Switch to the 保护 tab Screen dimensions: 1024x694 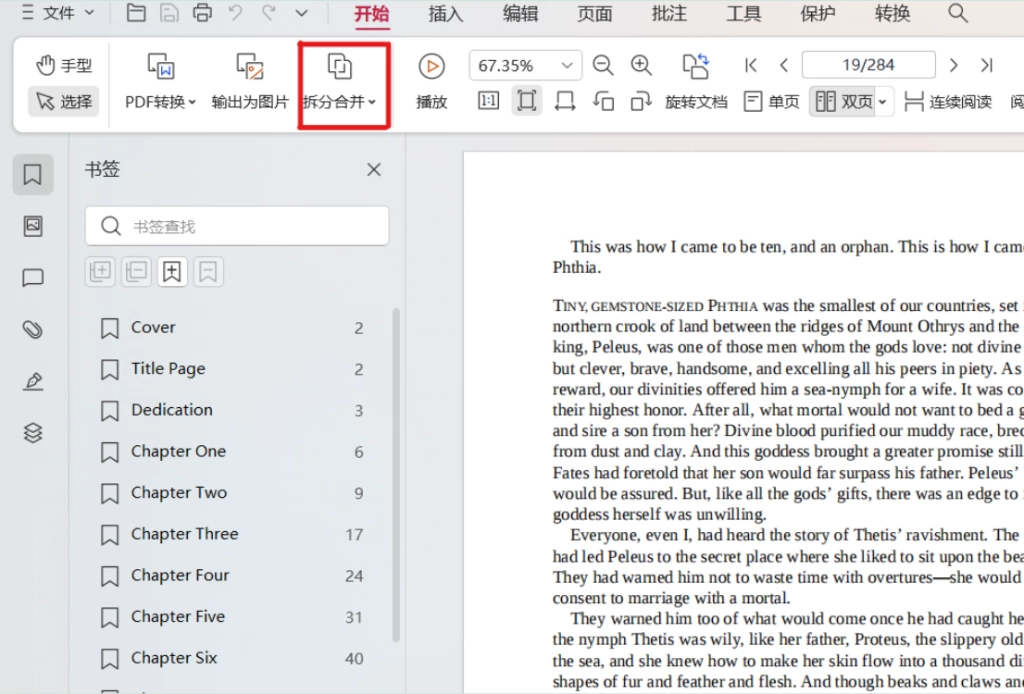click(818, 14)
